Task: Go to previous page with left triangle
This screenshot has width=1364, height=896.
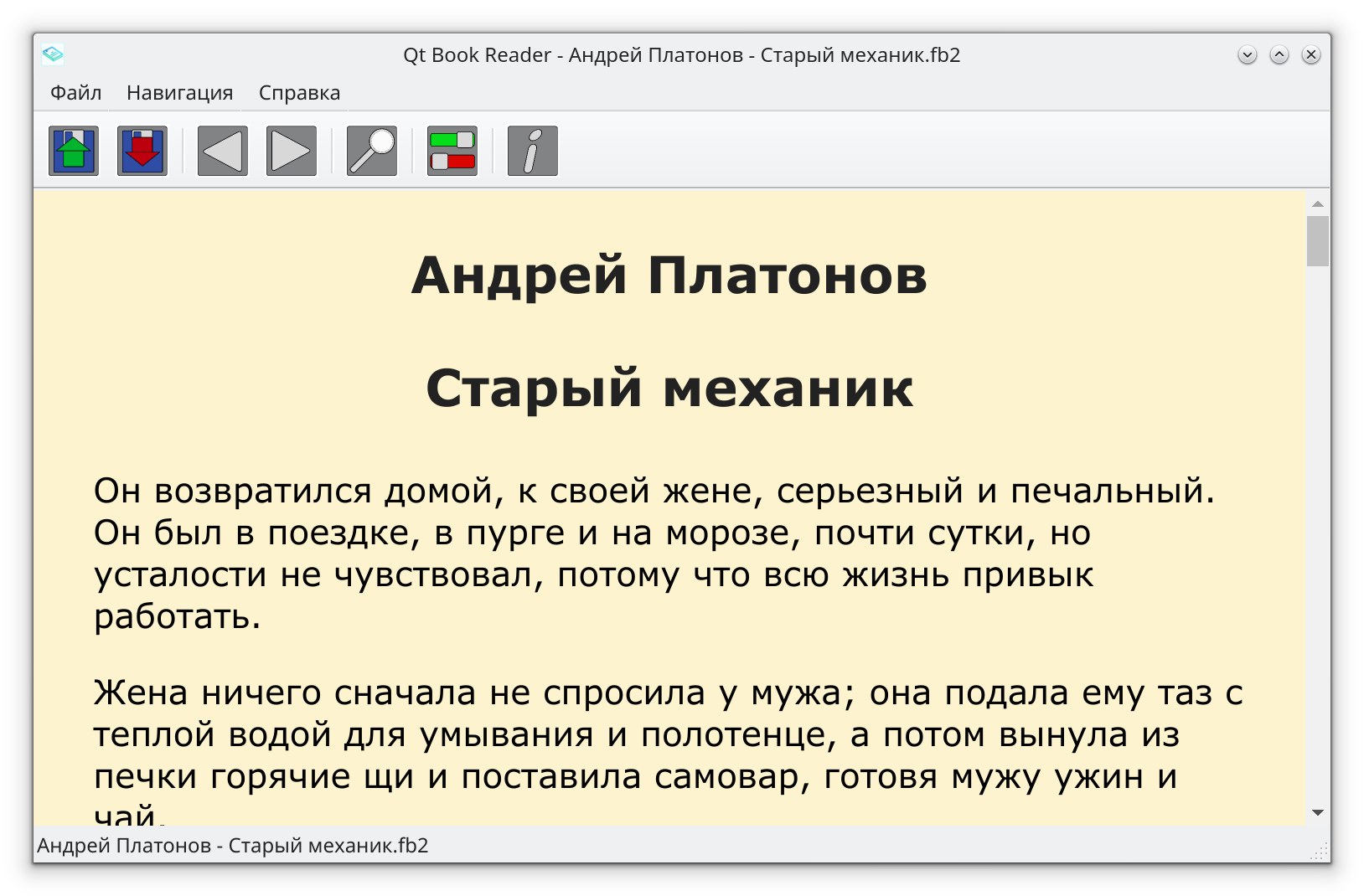Action: (223, 152)
